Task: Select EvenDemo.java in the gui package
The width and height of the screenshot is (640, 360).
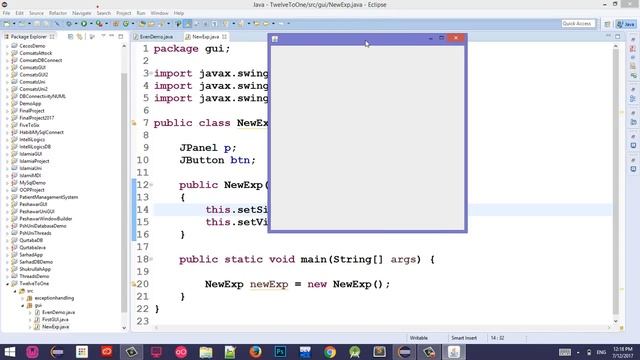Action: tap(58, 312)
